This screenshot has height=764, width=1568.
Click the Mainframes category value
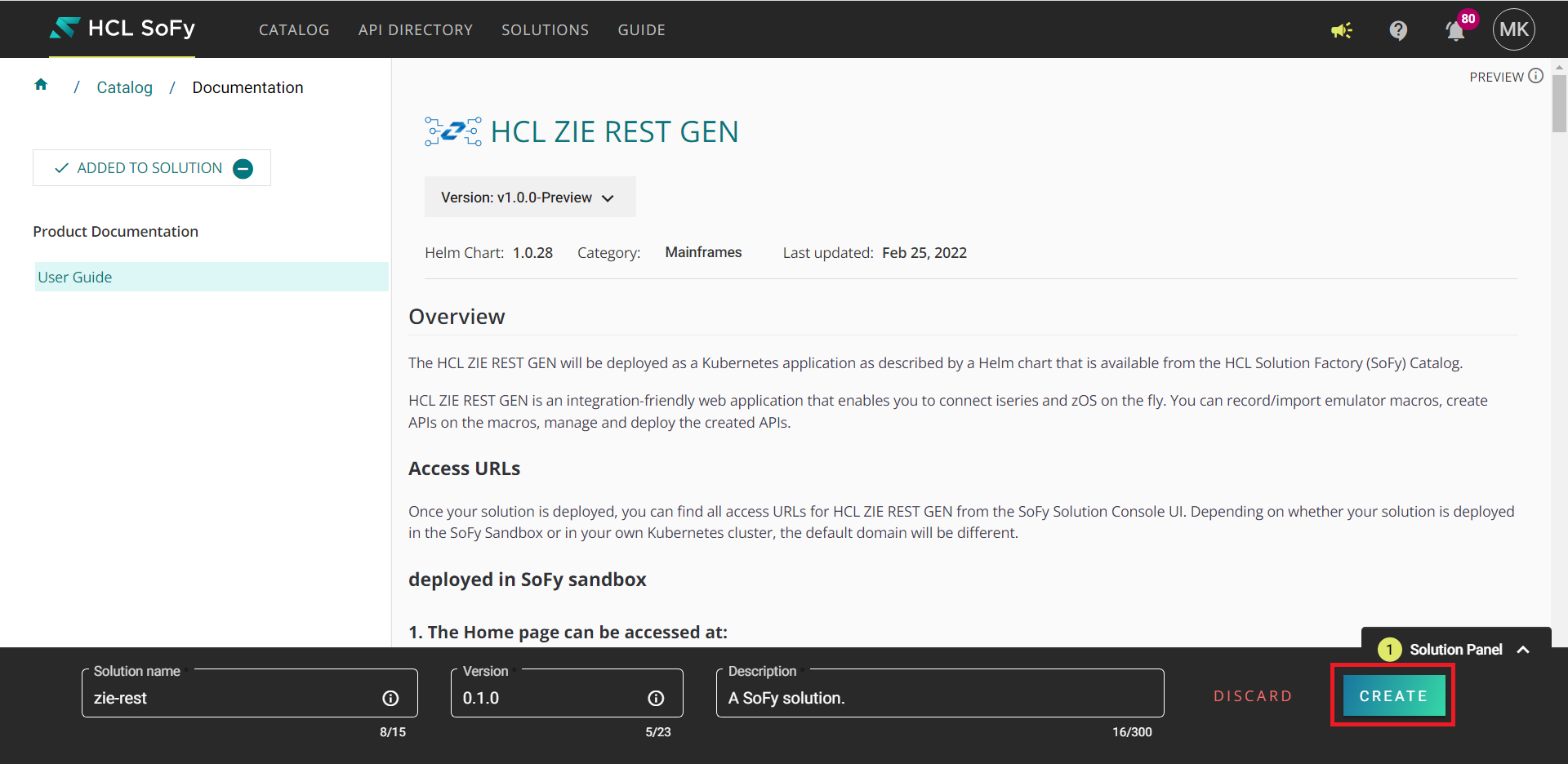click(703, 252)
